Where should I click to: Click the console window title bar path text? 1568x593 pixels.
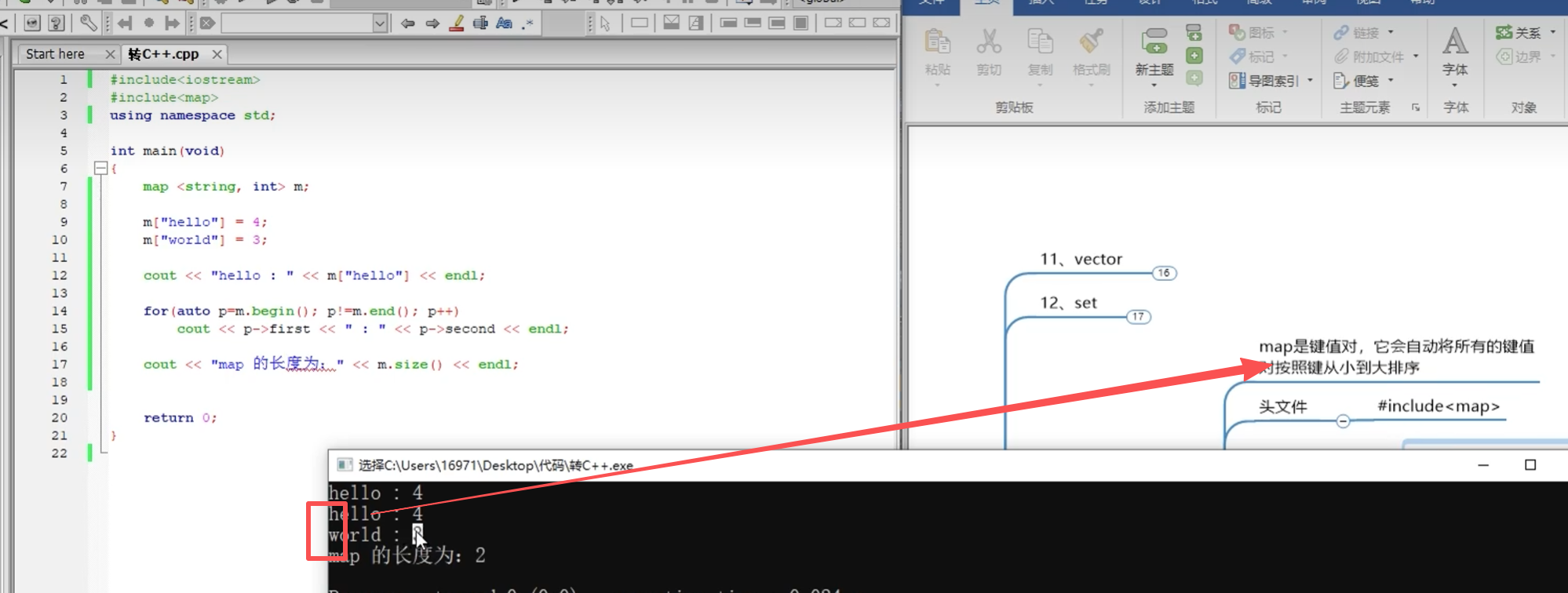tap(495, 465)
